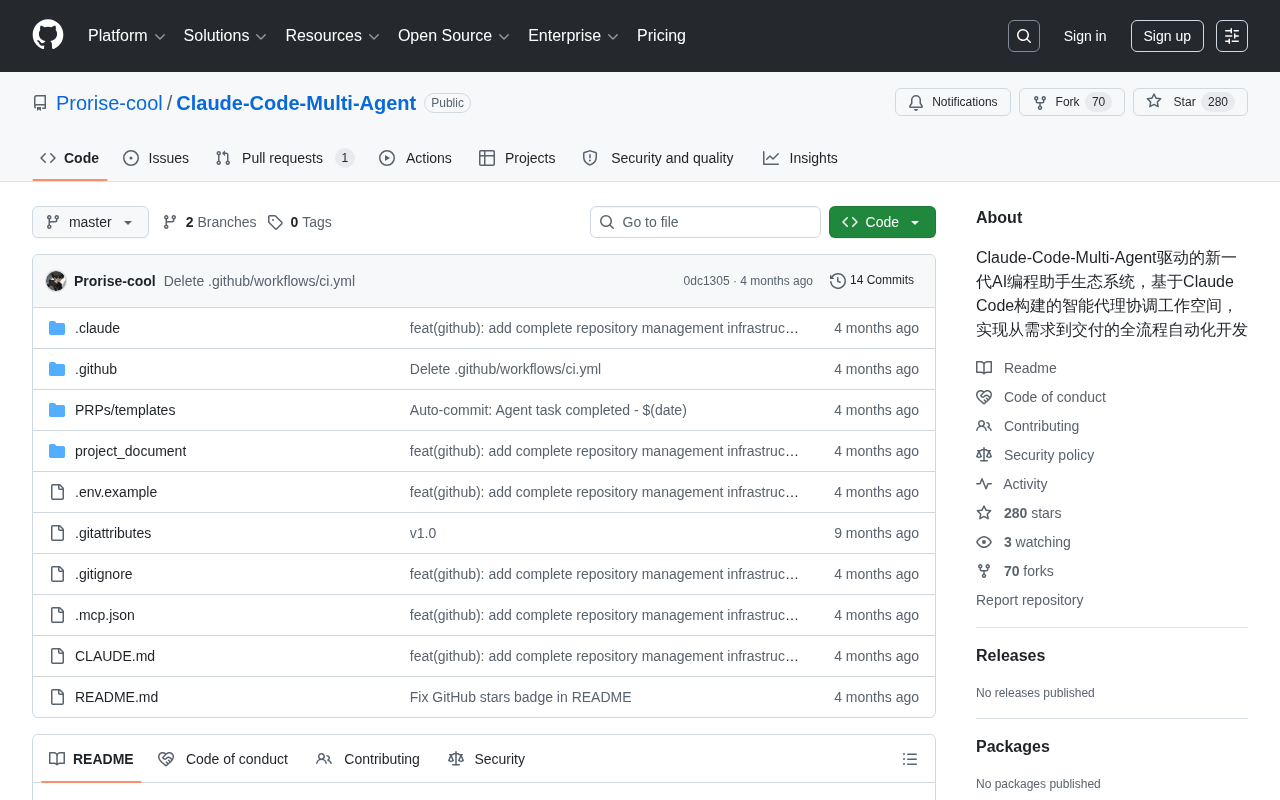Select the Security README tab

(487, 759)
